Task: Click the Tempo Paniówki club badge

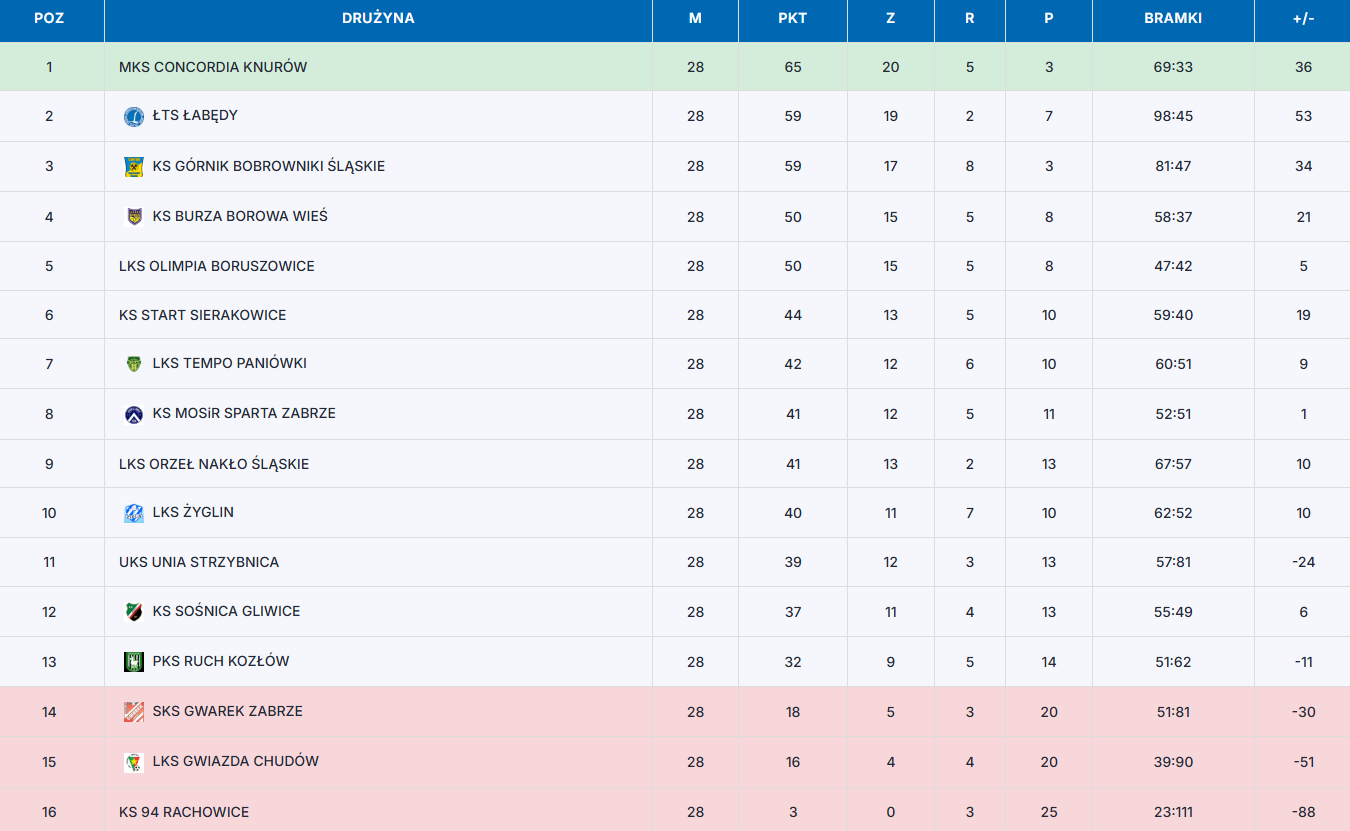Action: pyautogui.click(x=134, y=364)
